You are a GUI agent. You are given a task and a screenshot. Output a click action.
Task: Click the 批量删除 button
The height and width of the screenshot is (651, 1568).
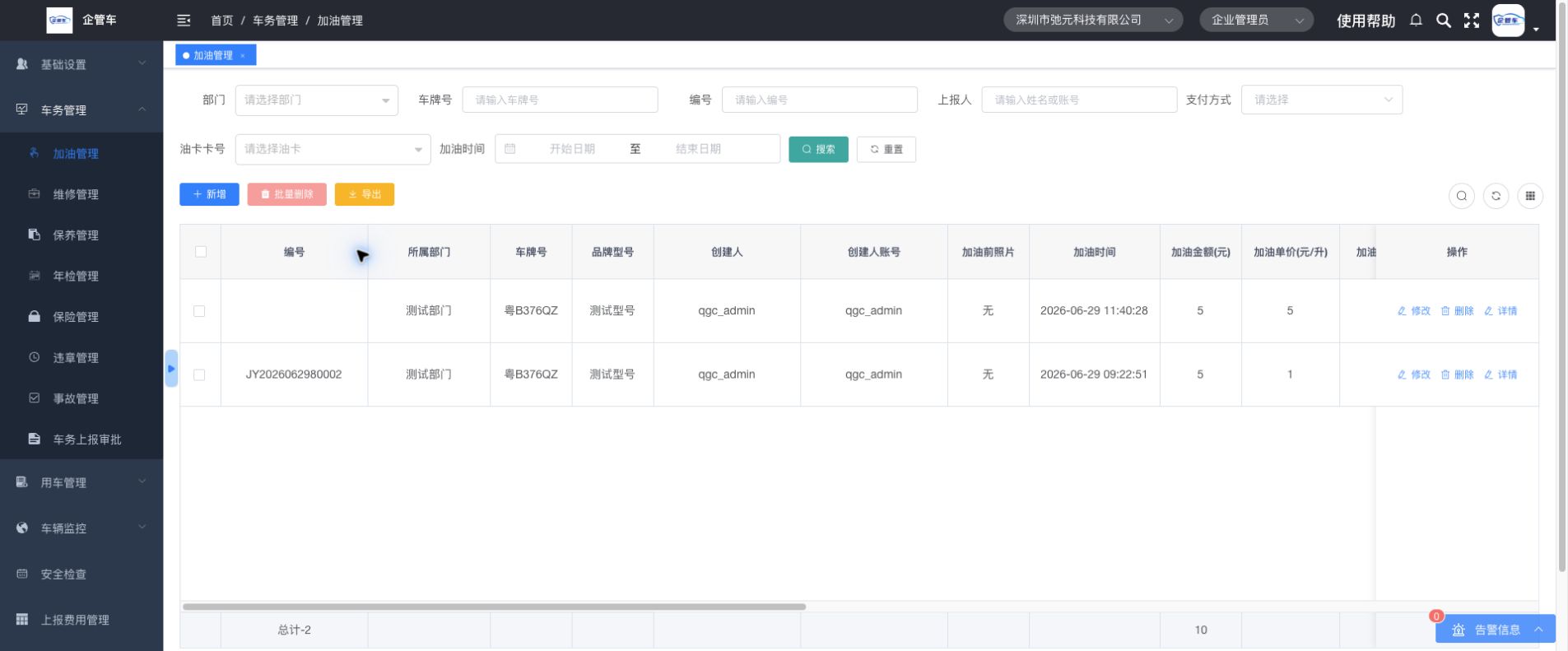[x=286, y=194]
